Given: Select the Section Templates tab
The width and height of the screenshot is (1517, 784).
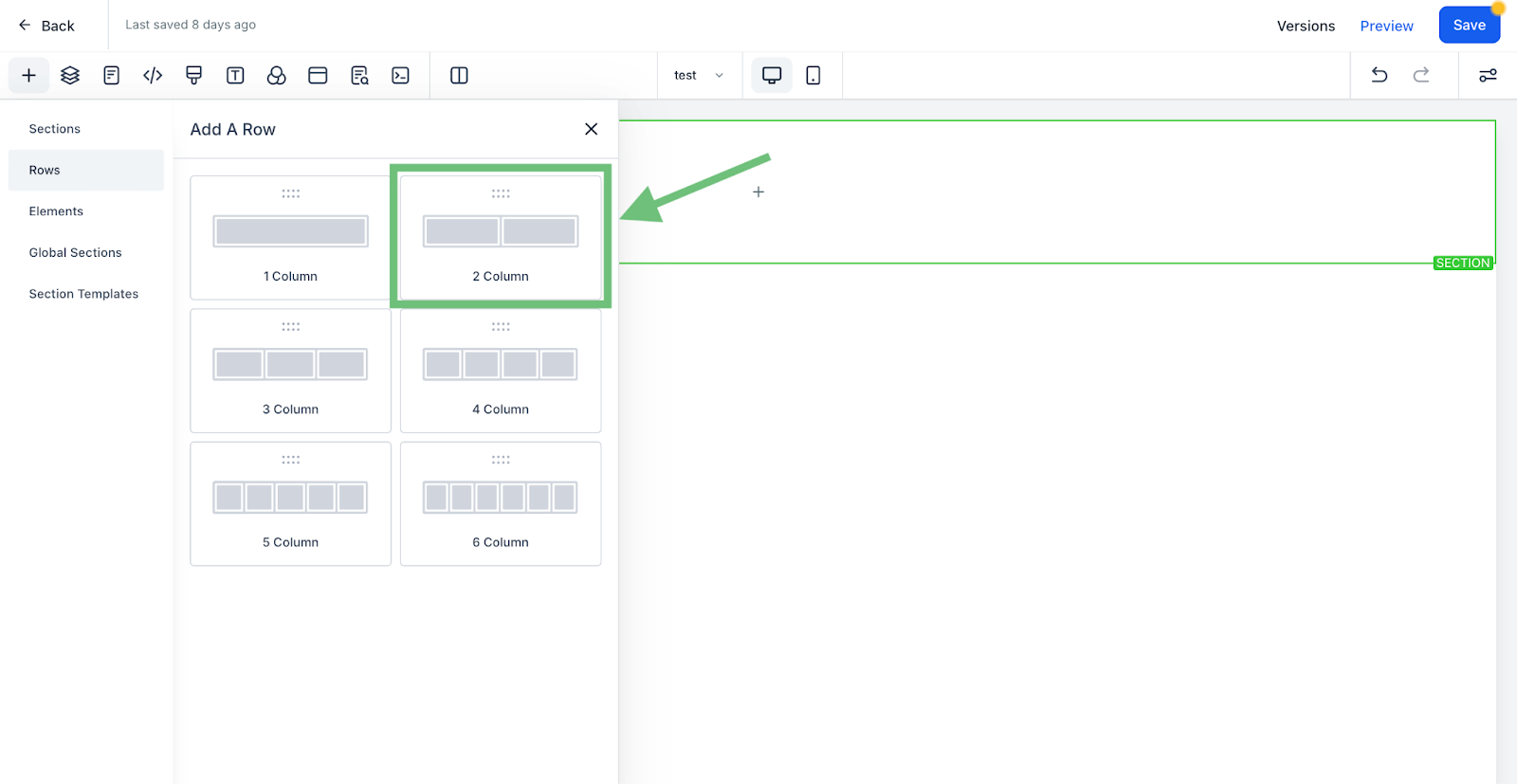Looking at the screenshot, I should pyautogui.click(x=86, y=294).
